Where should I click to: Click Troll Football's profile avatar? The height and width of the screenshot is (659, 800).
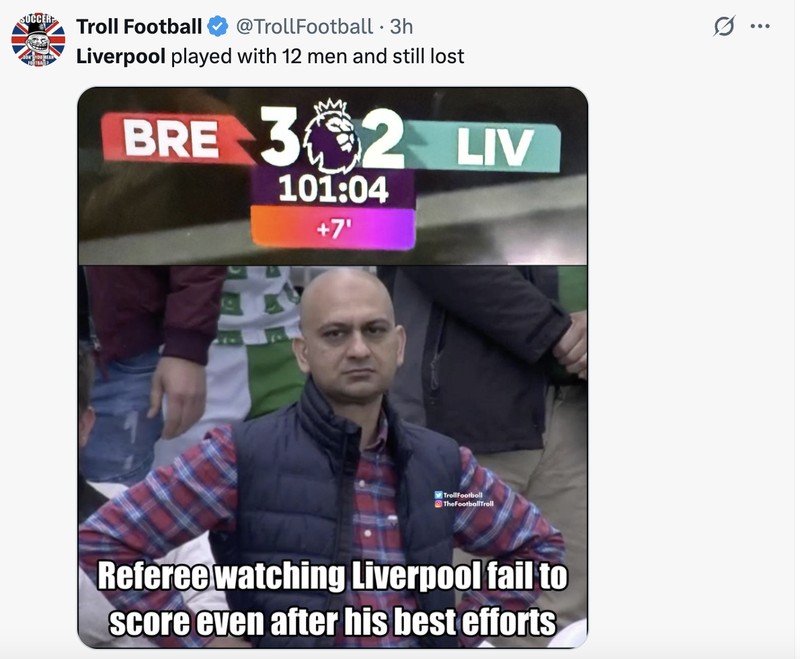(38, 37)
